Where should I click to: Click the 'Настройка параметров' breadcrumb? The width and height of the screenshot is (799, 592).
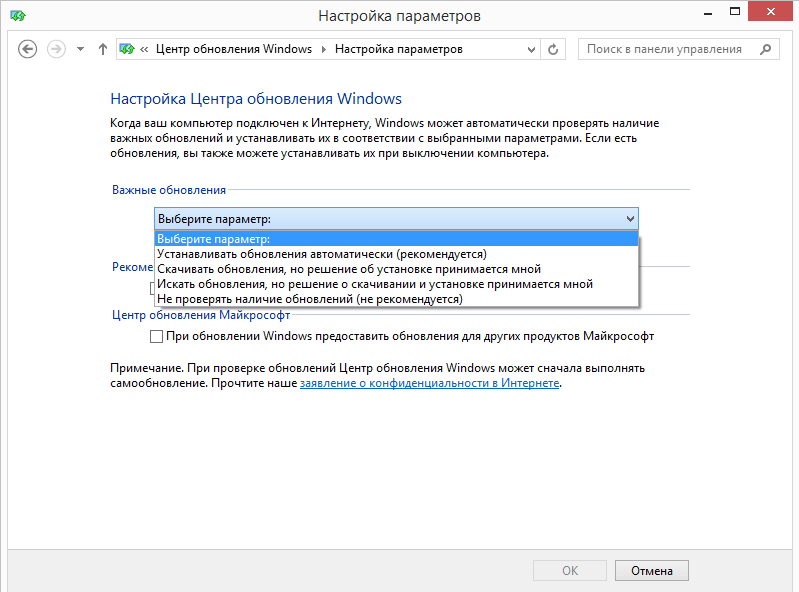tap(398, 49)
